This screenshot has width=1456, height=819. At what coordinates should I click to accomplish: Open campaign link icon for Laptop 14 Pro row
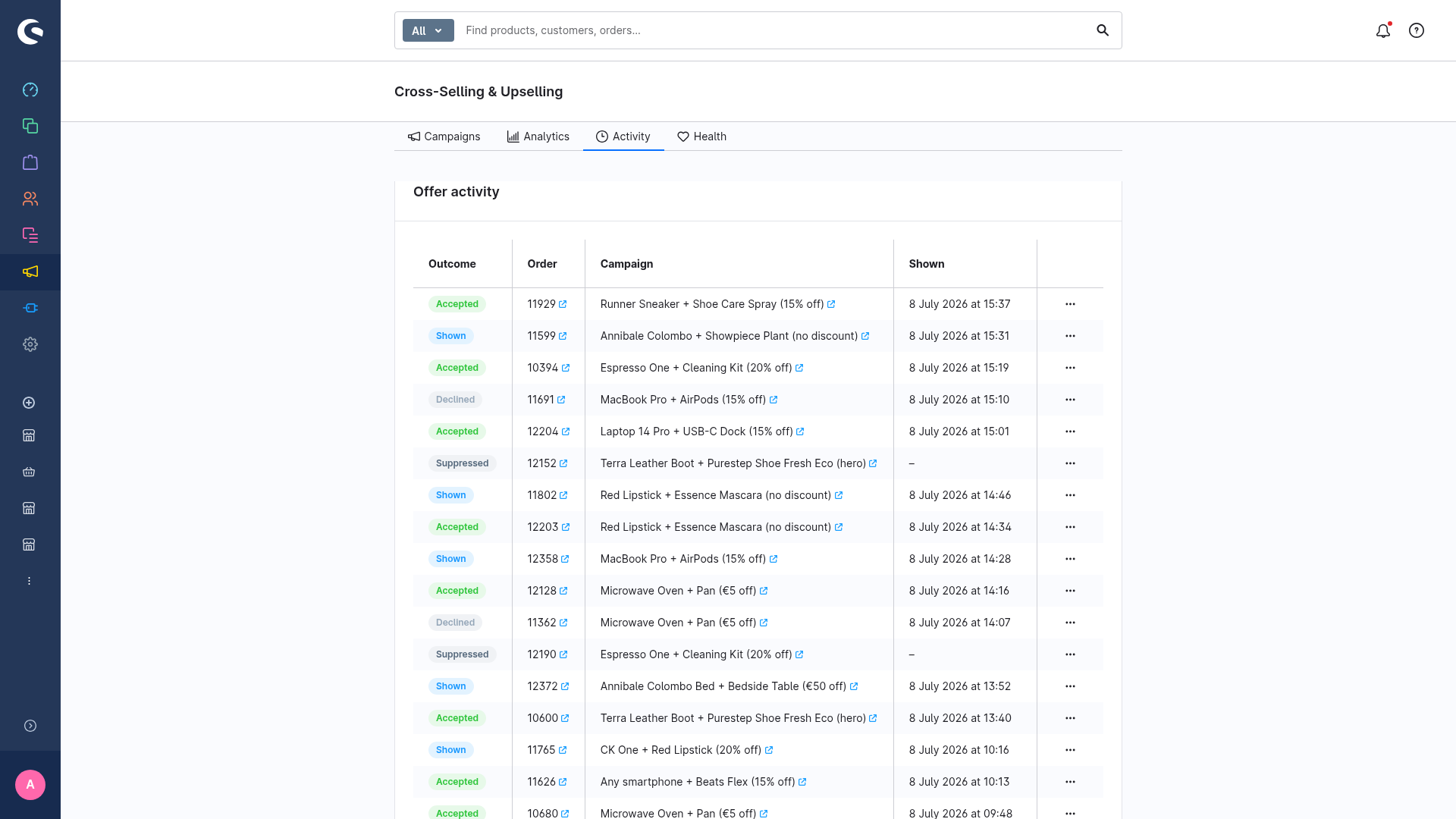point(800,431)
